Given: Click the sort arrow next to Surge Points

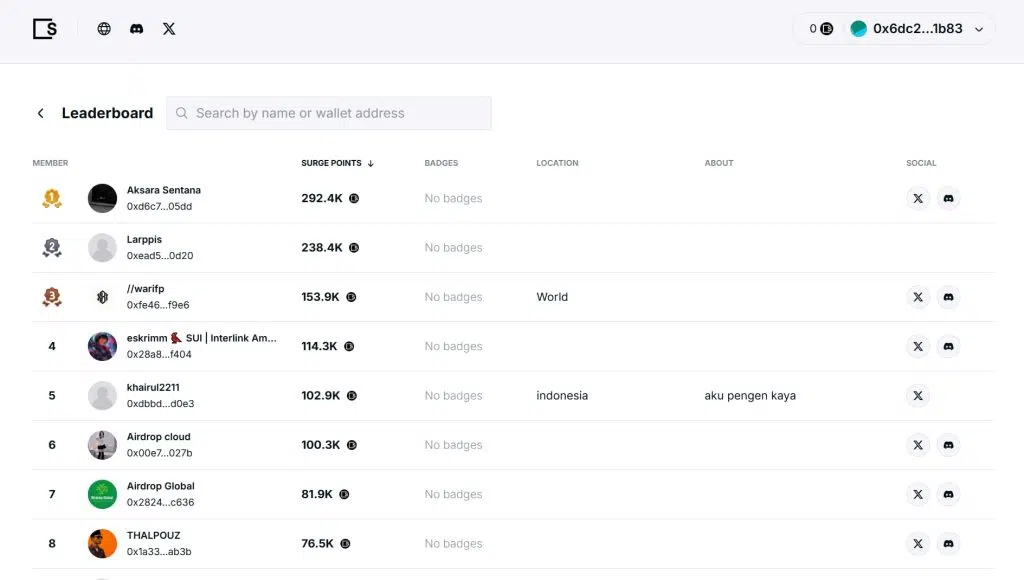Looking at the screenshot, I should tap(370, 163).
